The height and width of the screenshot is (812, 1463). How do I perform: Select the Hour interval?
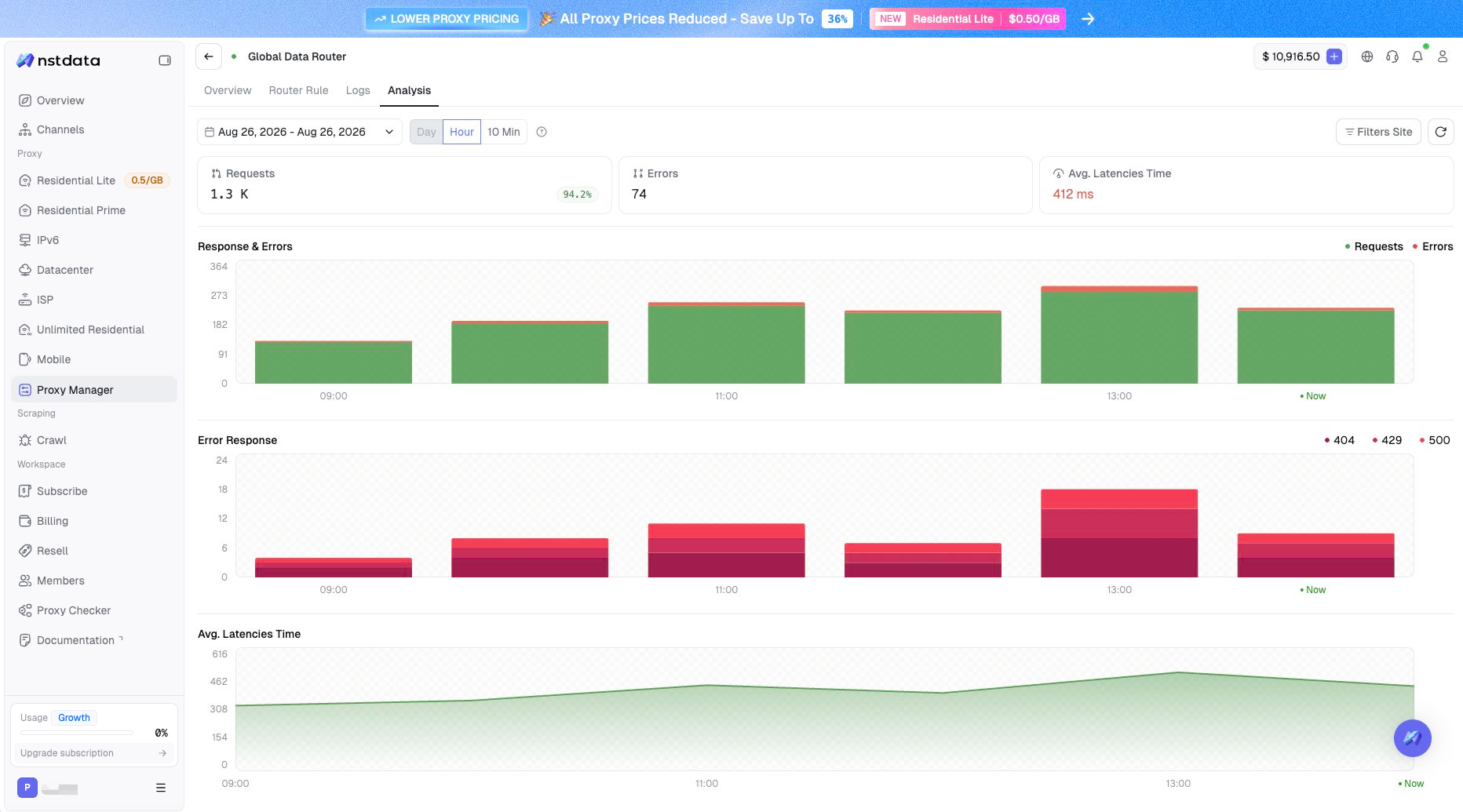pyautogui.click(x=462, y=132)
